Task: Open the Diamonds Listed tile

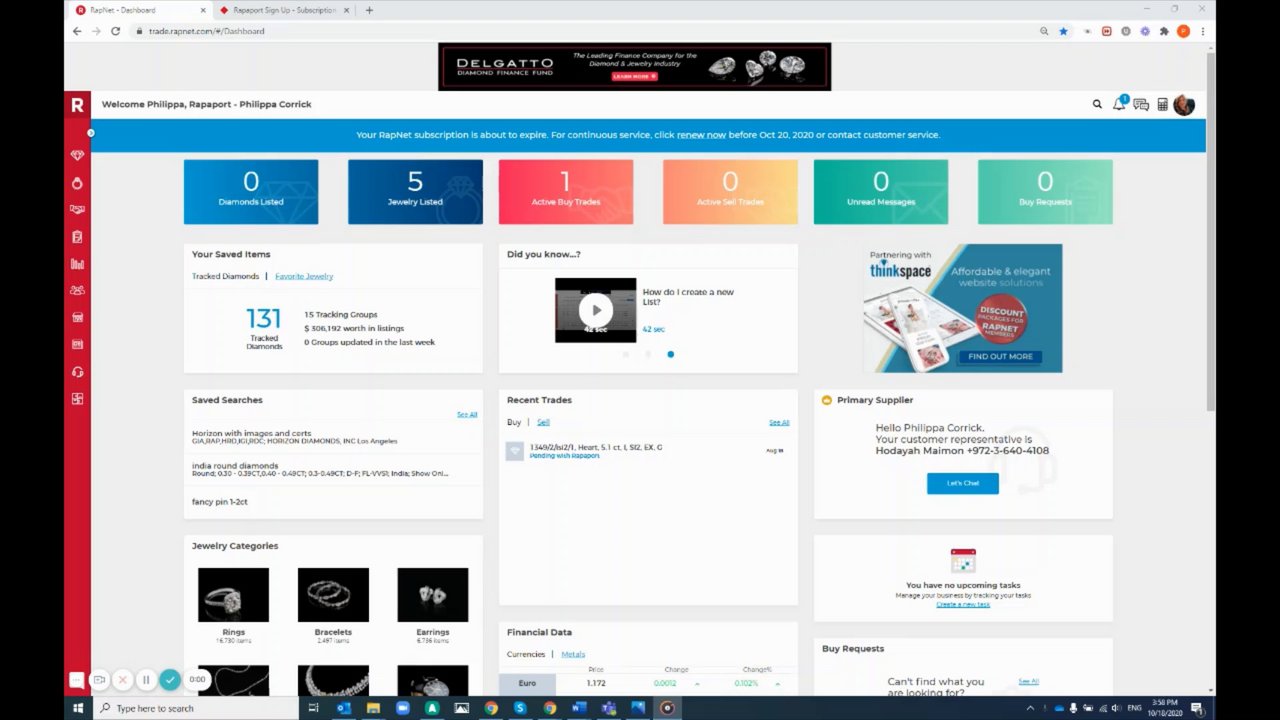Action: coord(251,192)
